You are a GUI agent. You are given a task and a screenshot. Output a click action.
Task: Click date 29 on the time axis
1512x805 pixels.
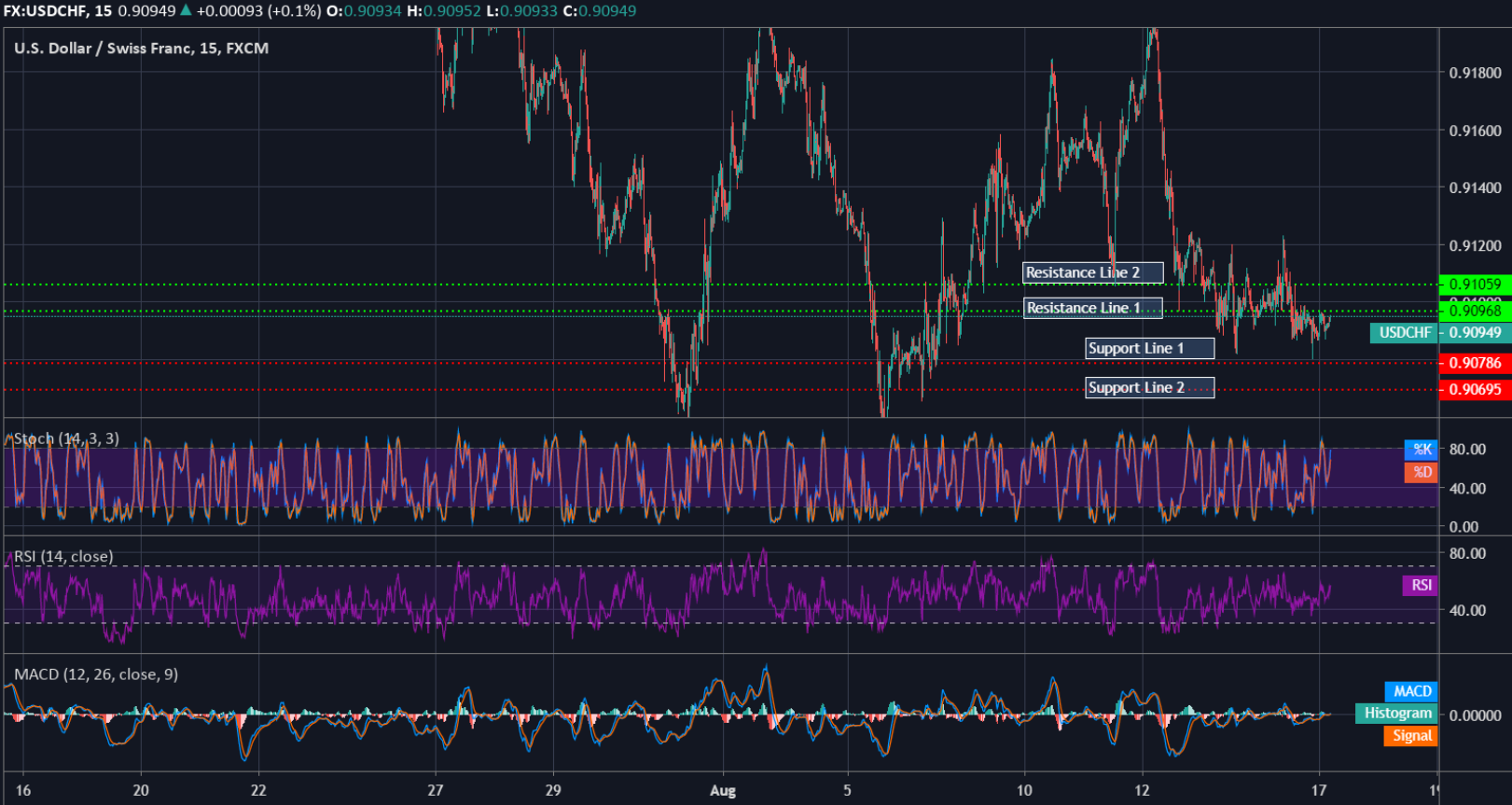click(553, 790)
